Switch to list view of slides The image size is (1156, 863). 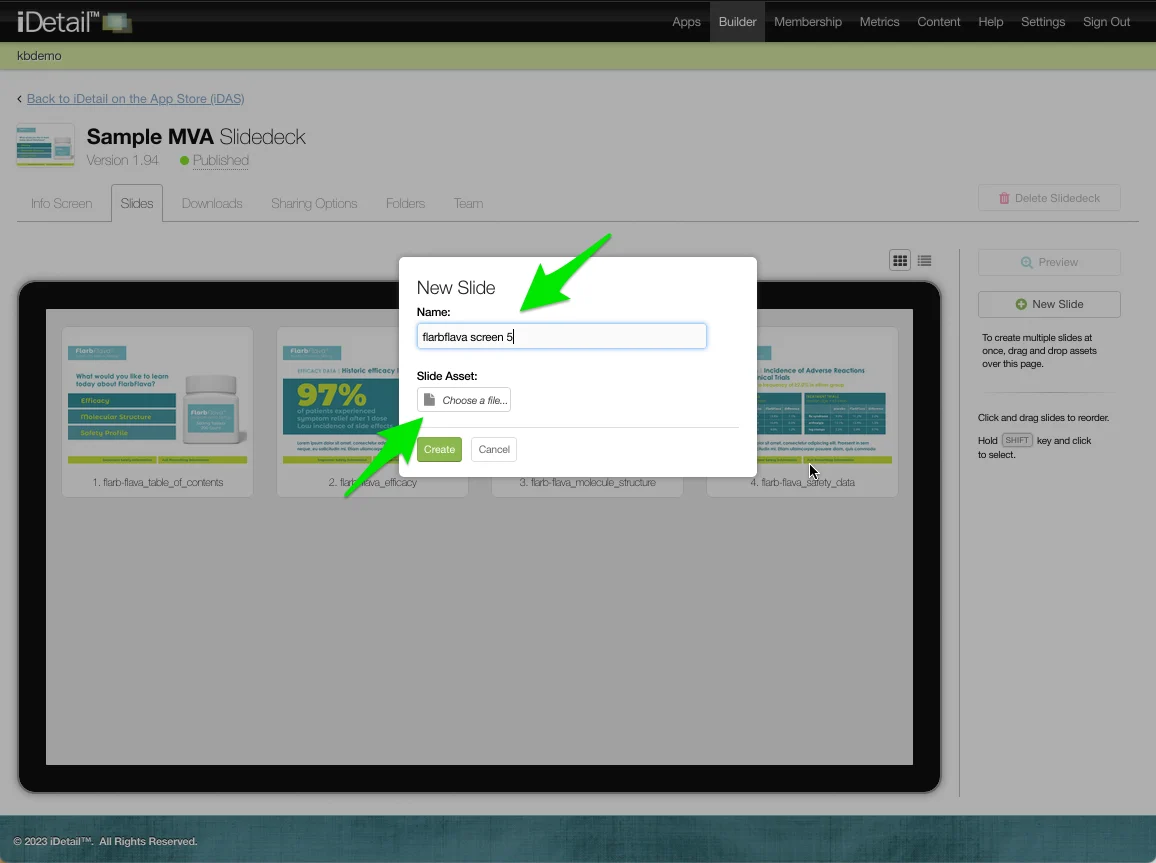tap(924, 261)
